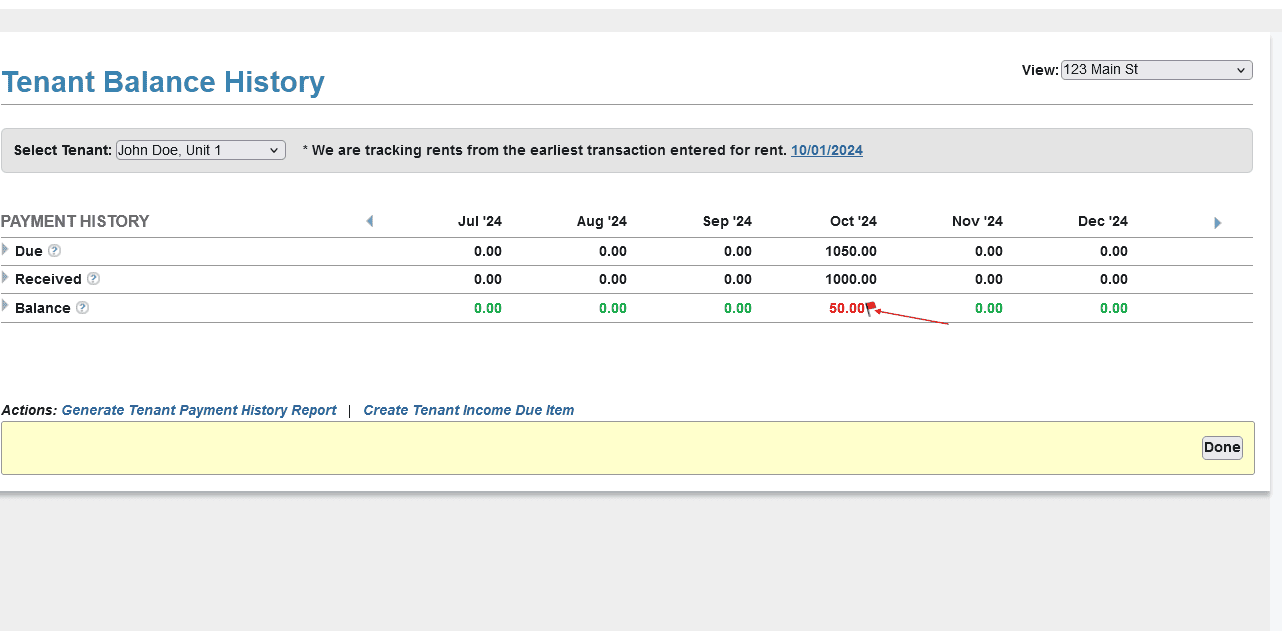Click the 10/01/2024 earliest transaction date link

[x=826, y=150]
